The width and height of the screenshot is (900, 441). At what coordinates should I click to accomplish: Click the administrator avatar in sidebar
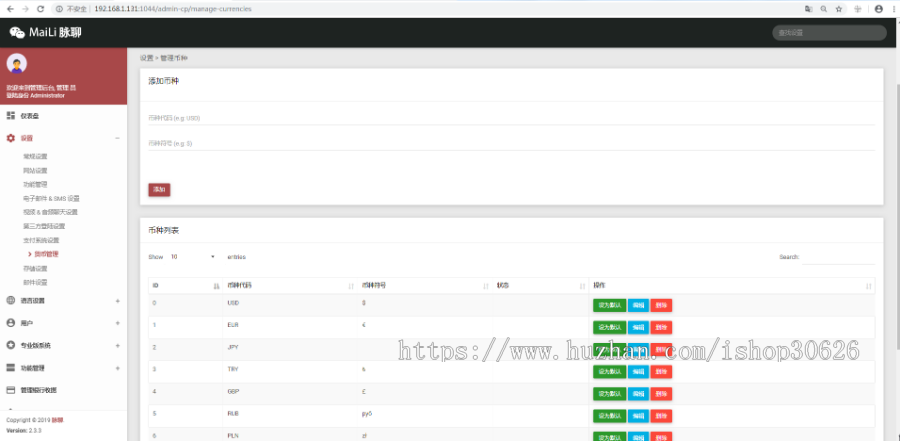[17, 64]
